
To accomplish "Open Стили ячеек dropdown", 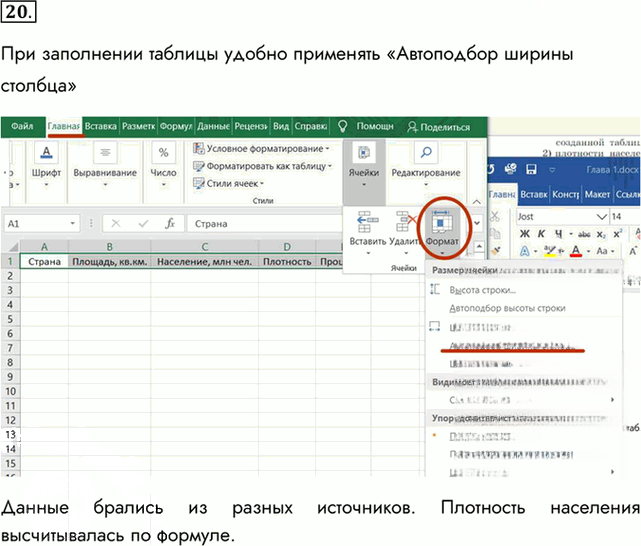I will coord(229,183).
